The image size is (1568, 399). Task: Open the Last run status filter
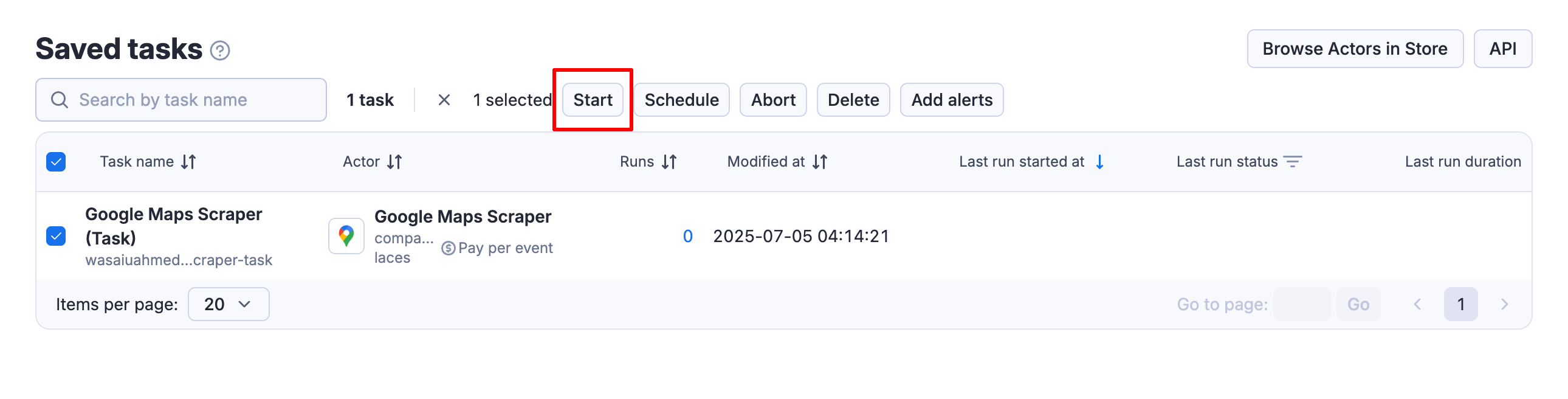(1293, 161)
